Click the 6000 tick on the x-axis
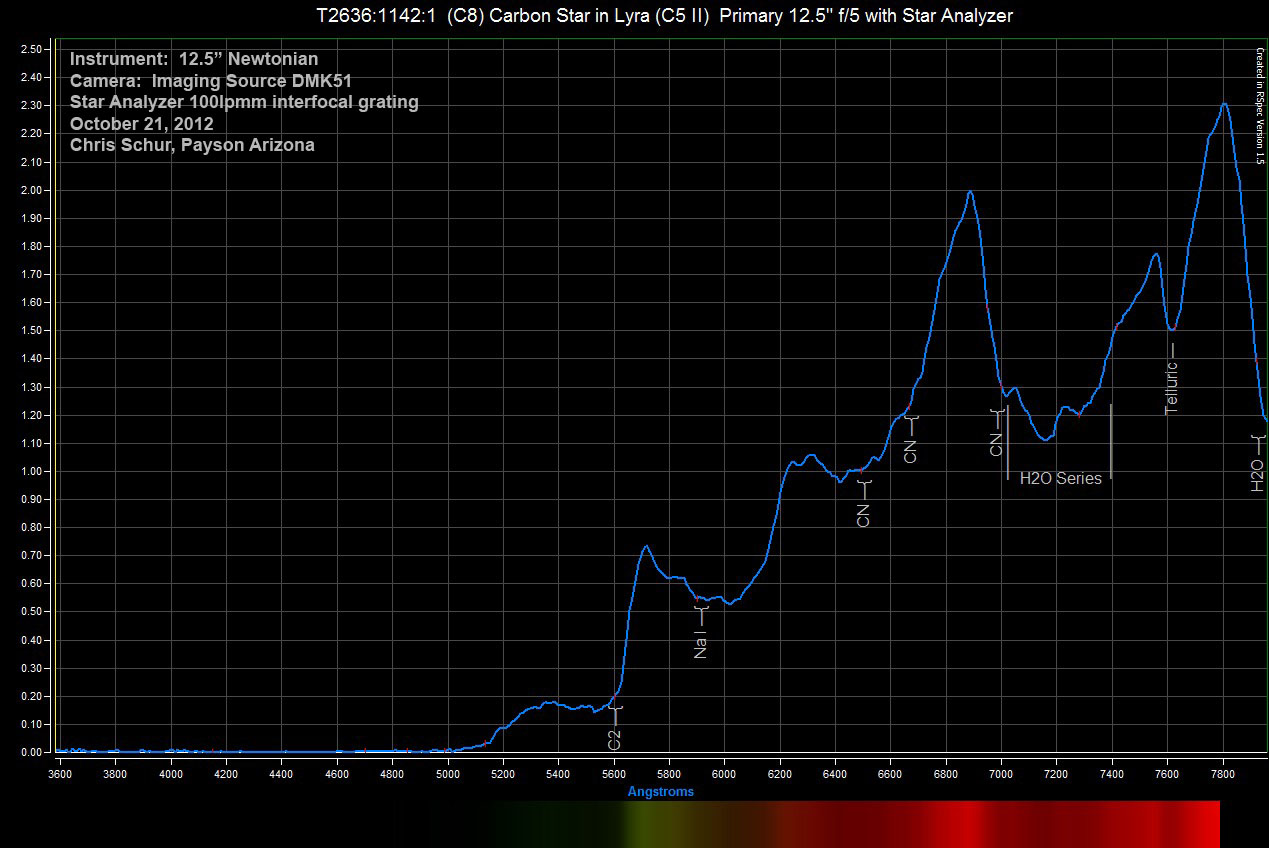 tap(724, 773)
